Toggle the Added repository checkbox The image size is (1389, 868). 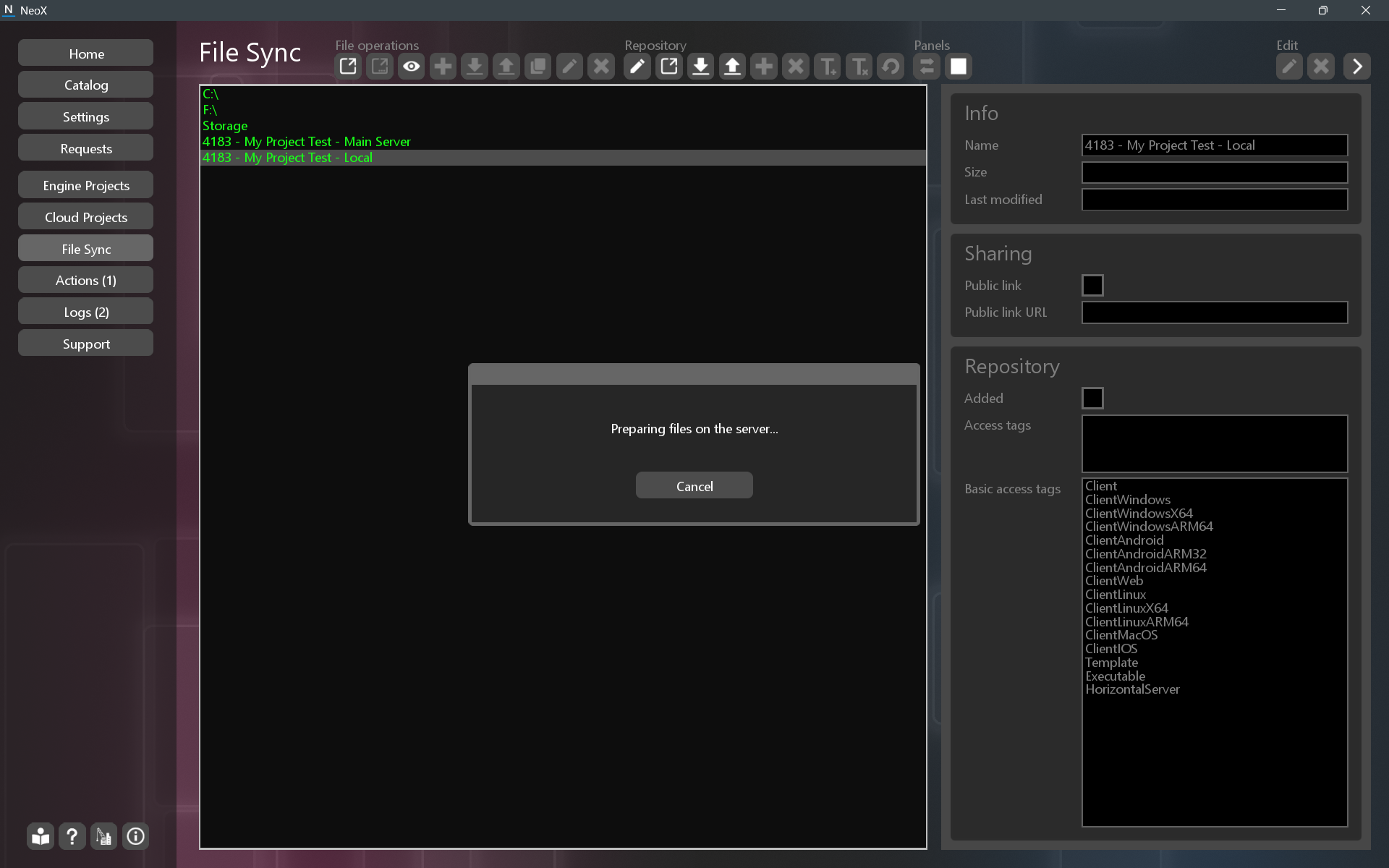point(1092,398)
